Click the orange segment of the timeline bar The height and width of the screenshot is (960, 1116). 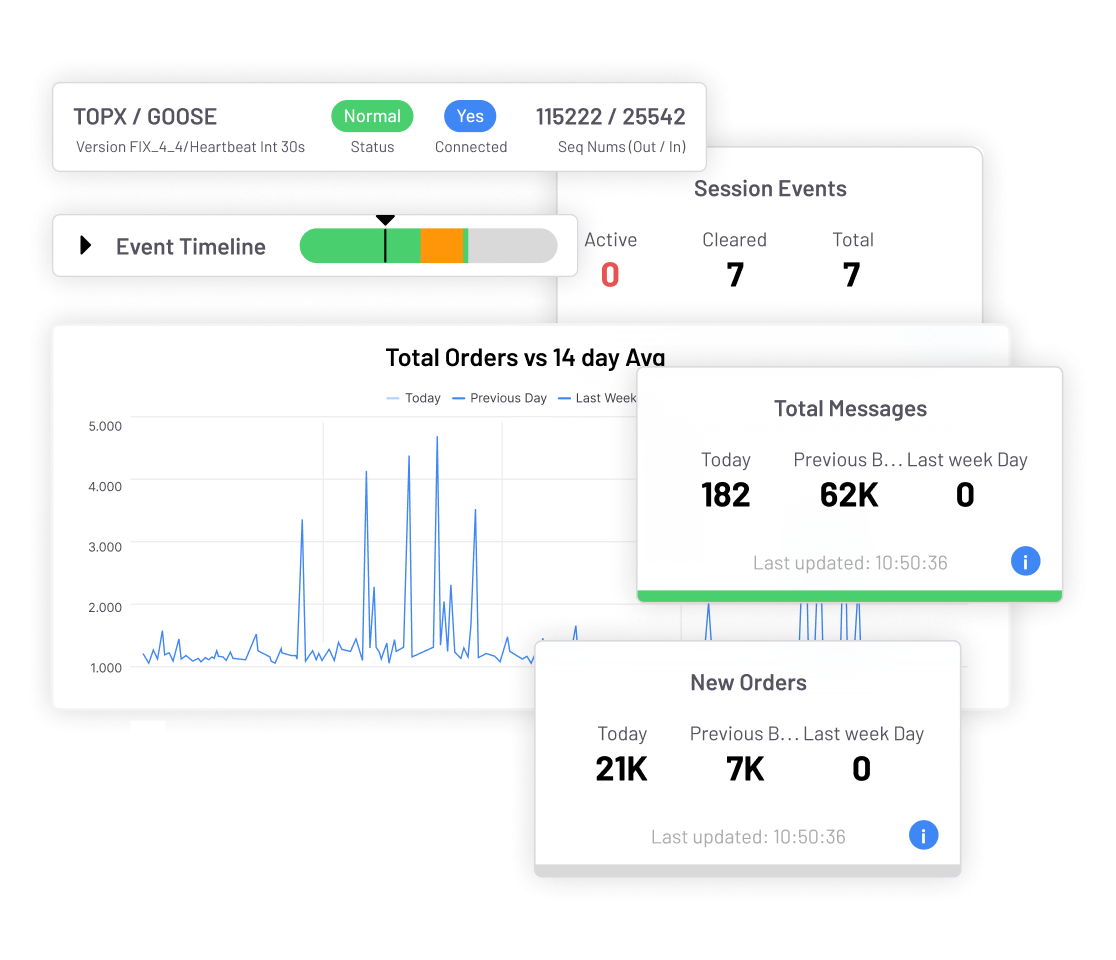(443, 244)
